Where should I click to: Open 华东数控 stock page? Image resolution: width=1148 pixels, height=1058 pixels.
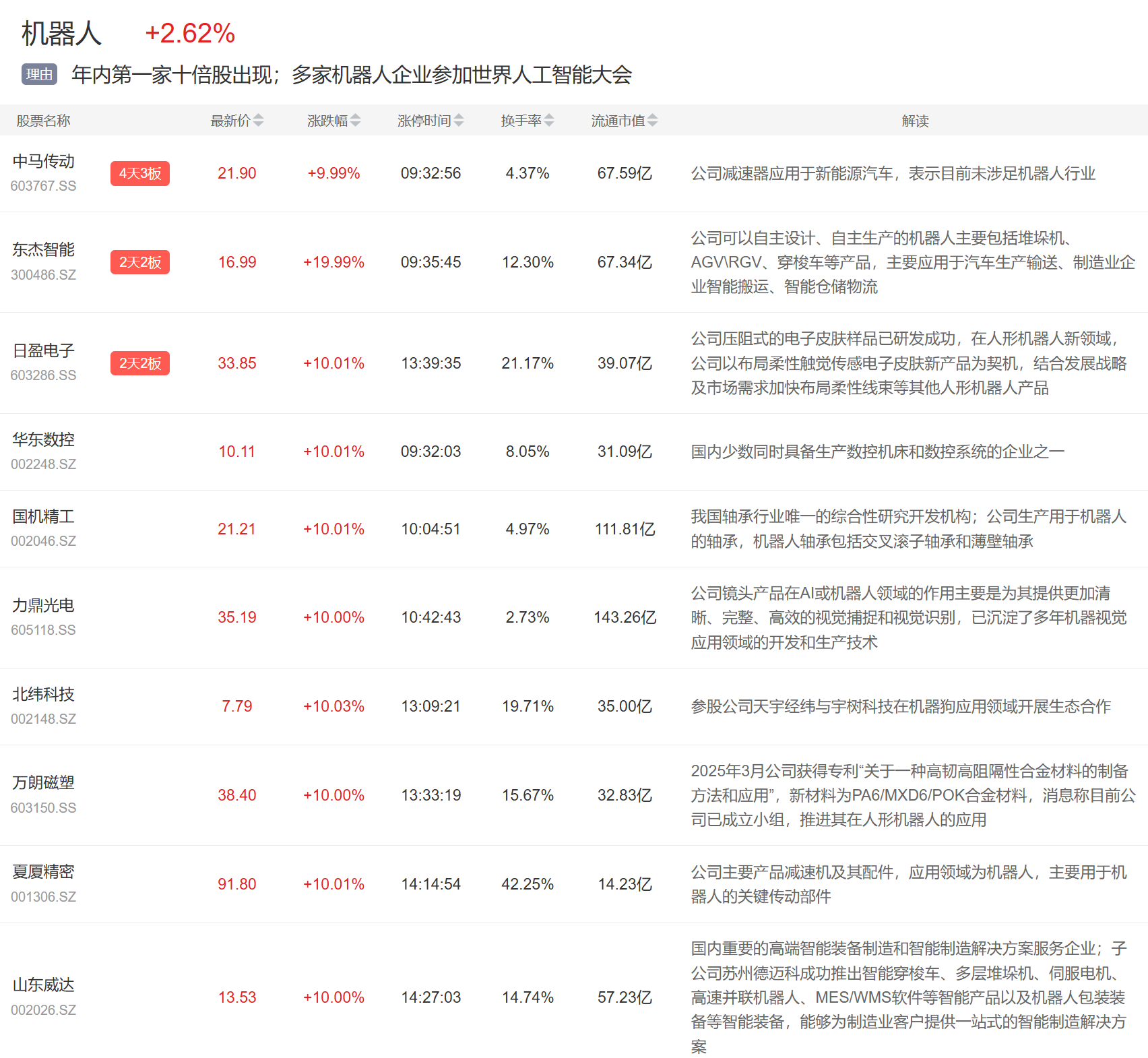pos(44,439)
